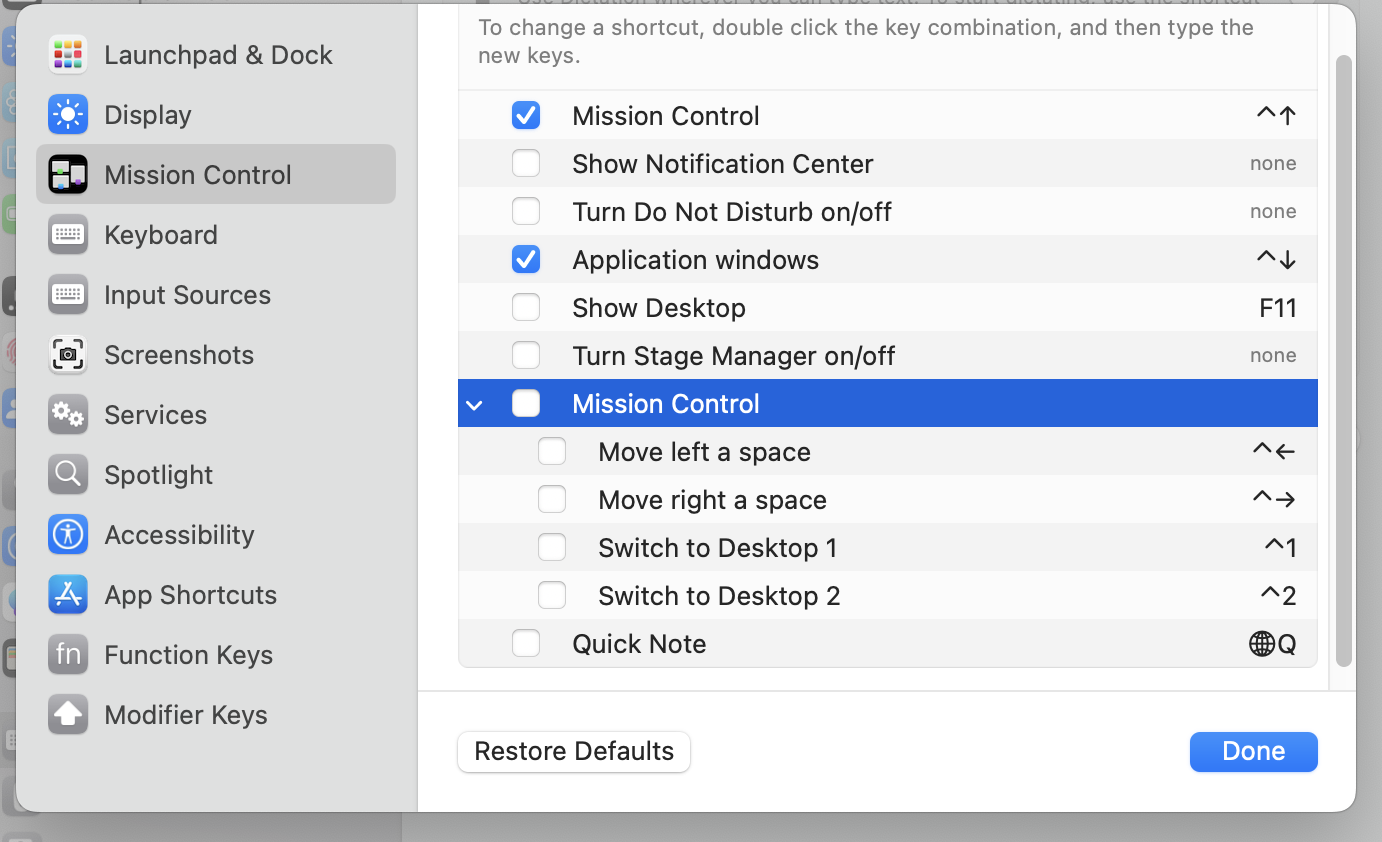Open the Services gear icon
Viewport: 1382px width, 842px height.
tap(68, 415)
